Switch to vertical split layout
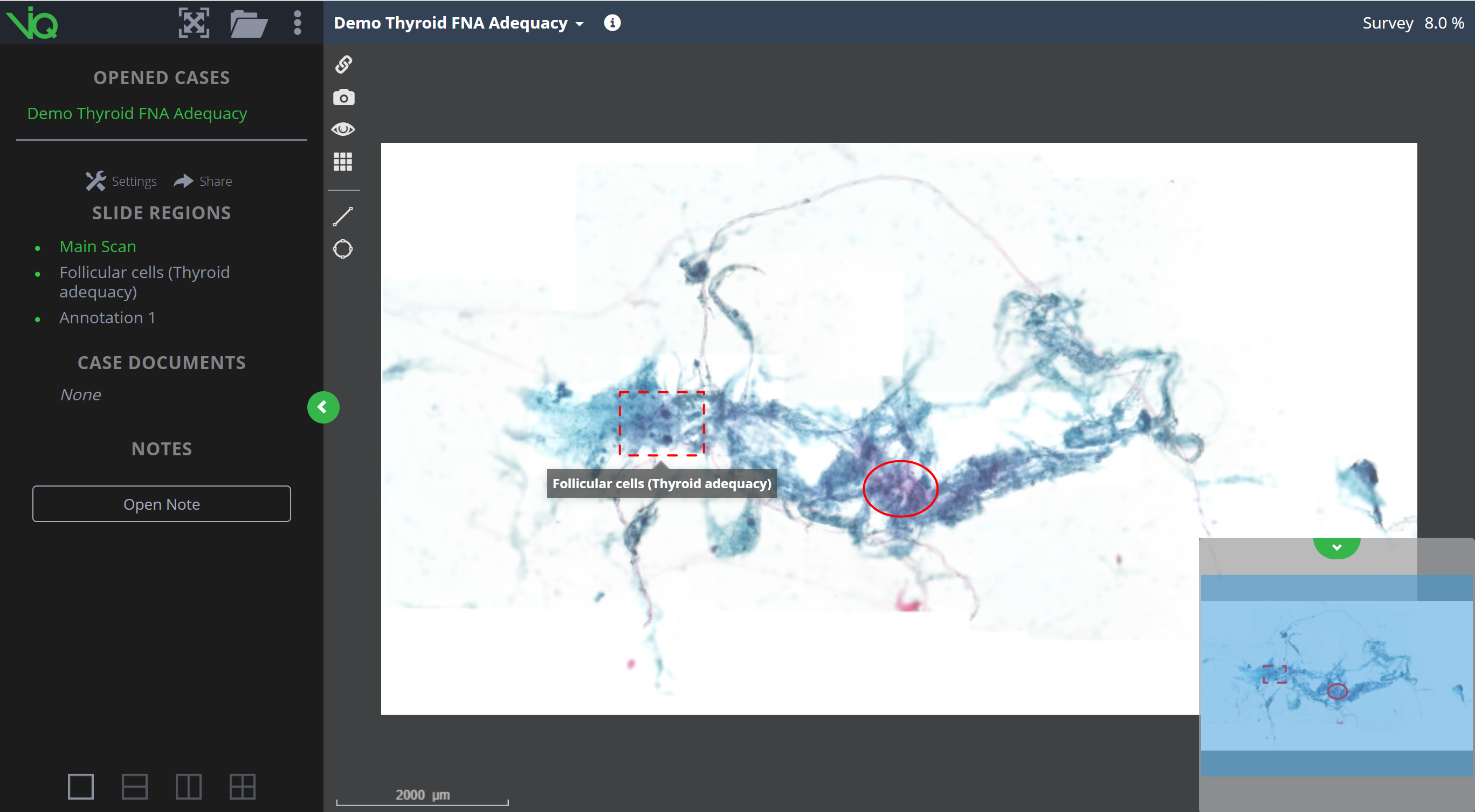Screen dimensions: 1475x812 pos(188,787)
